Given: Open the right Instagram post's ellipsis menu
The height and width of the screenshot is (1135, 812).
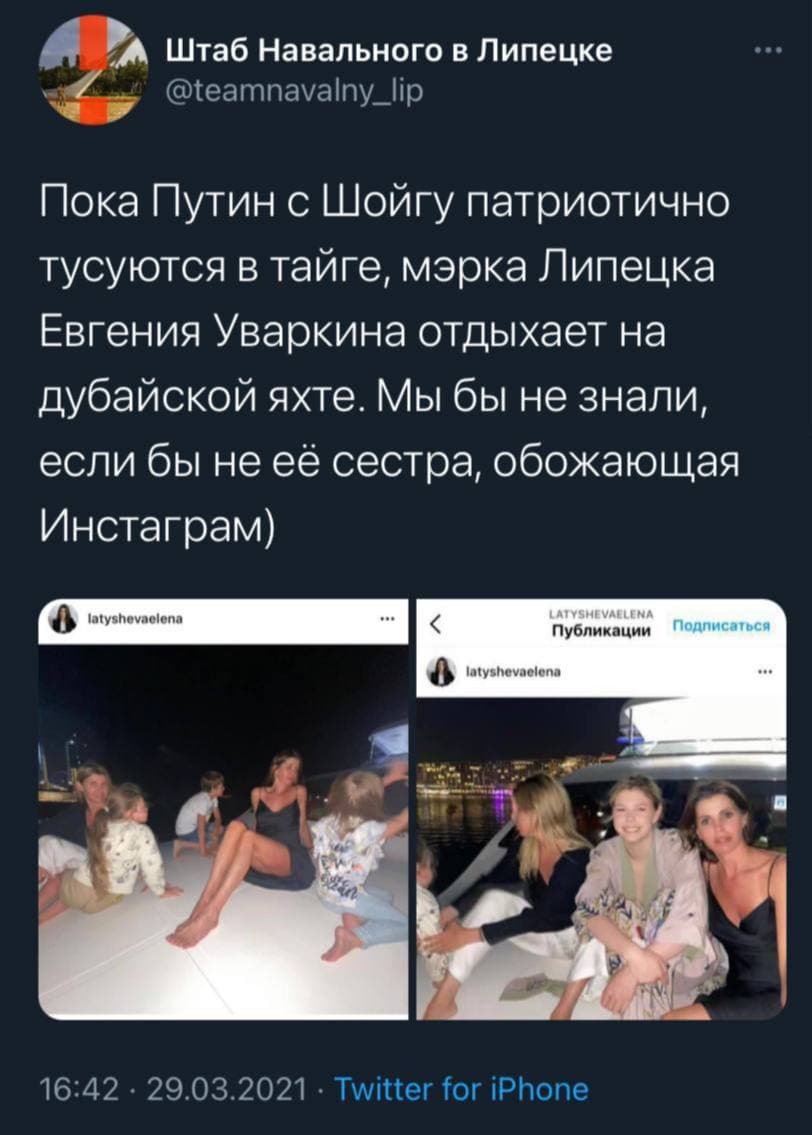Looking at the screenshot, I should (x=766, y=671).
